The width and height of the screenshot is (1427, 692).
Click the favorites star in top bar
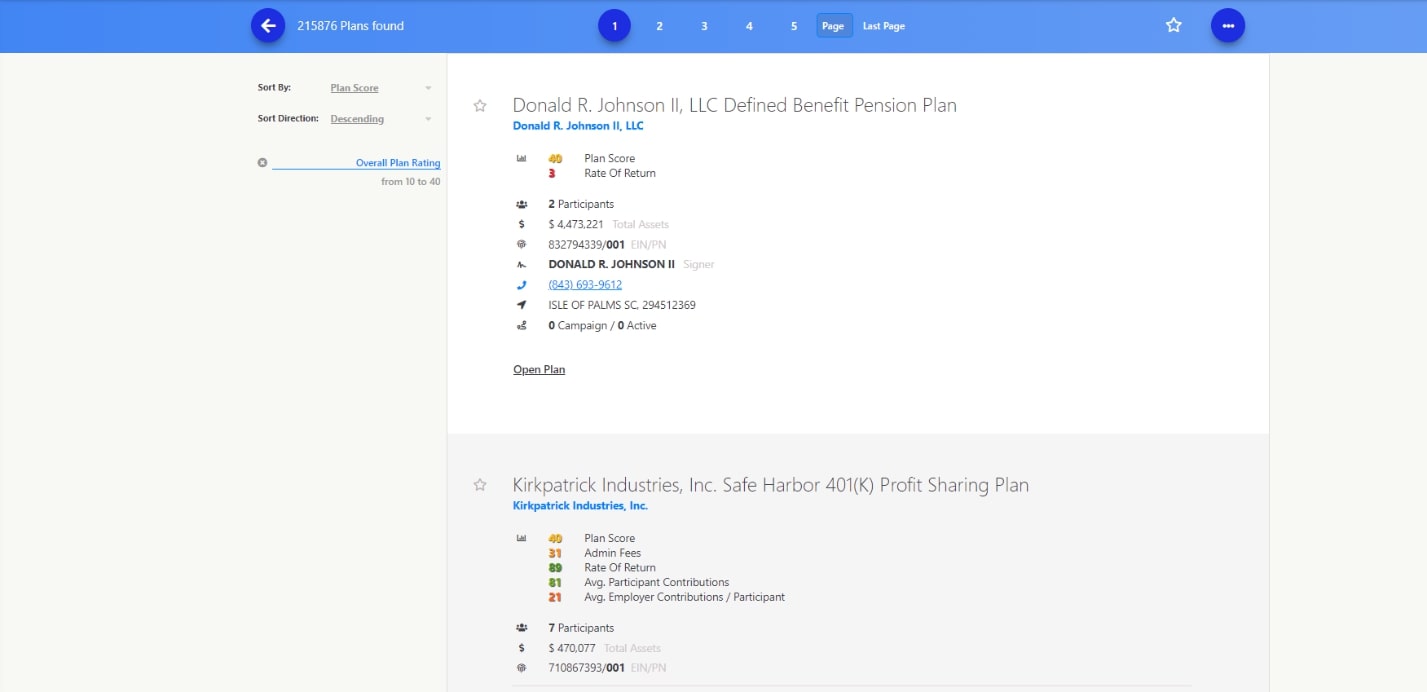[1174, 26]
